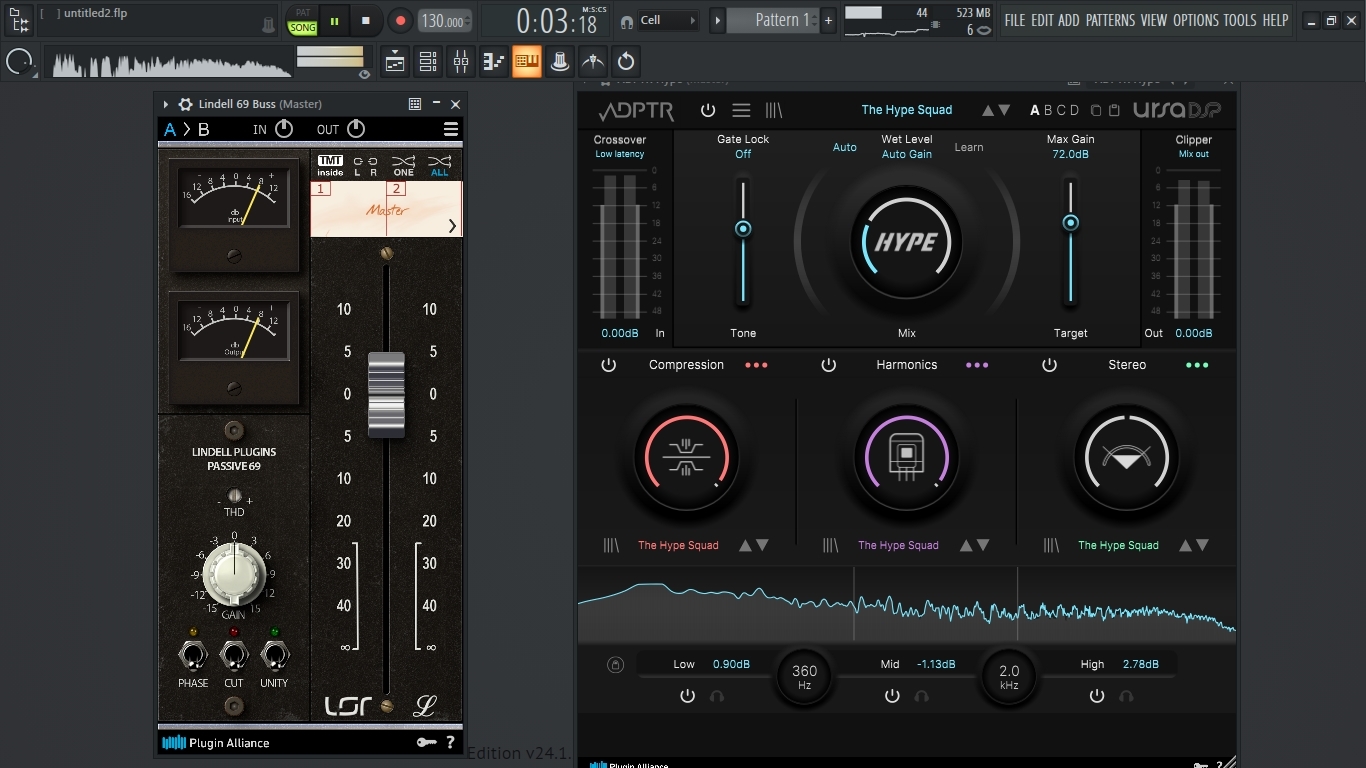Open the piano roll

[494, 62]
